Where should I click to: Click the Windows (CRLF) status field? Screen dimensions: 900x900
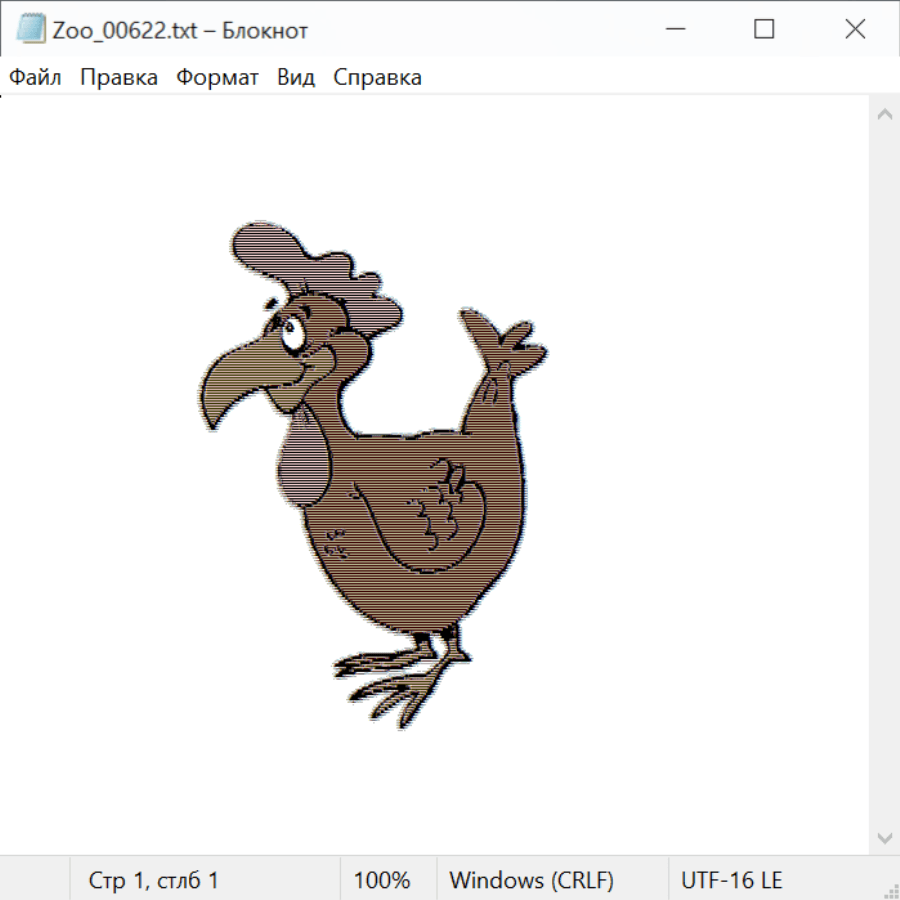pyautogui.click(x=531, y=880)
